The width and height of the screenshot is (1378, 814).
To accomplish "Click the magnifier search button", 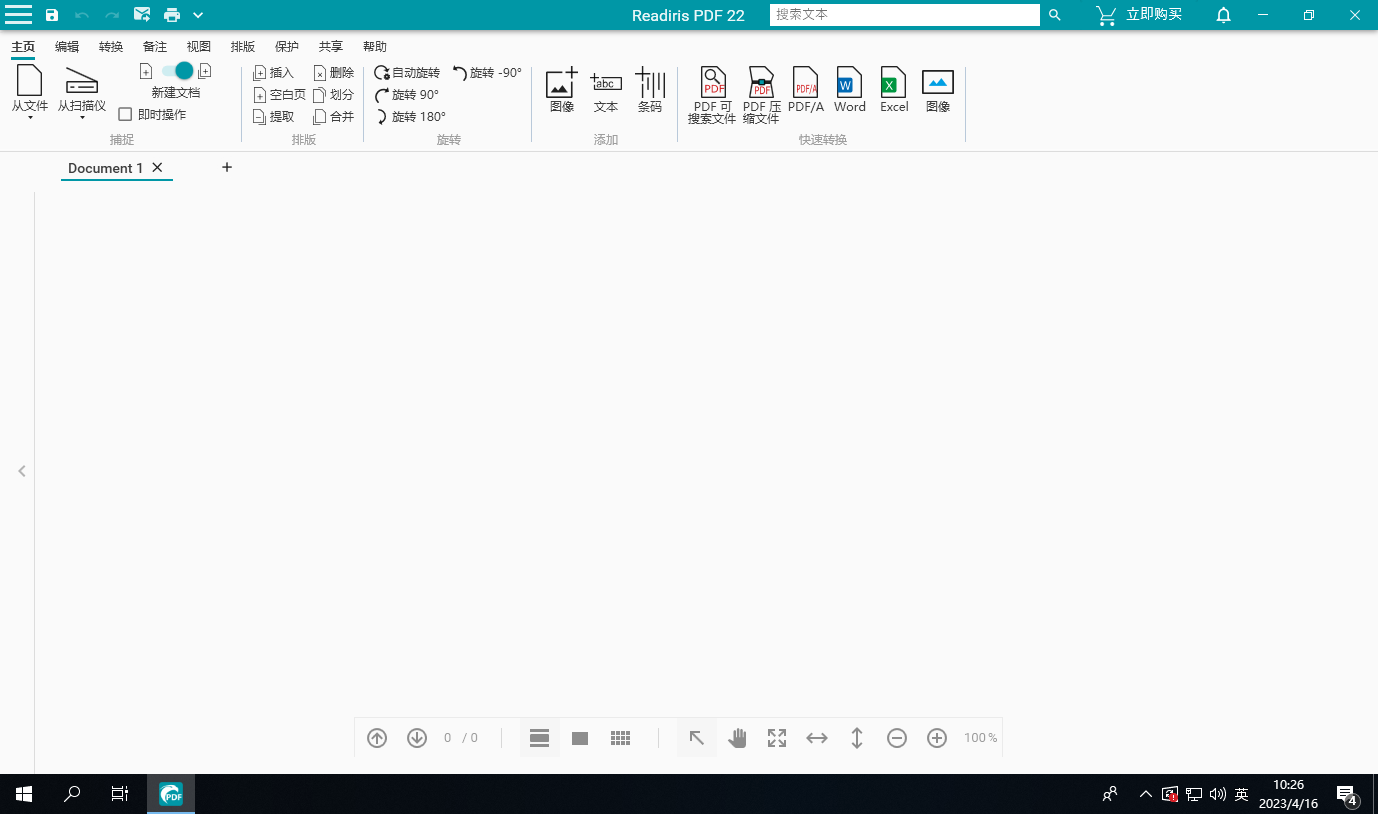I will pyautogui.click(x=1054, y=15).
